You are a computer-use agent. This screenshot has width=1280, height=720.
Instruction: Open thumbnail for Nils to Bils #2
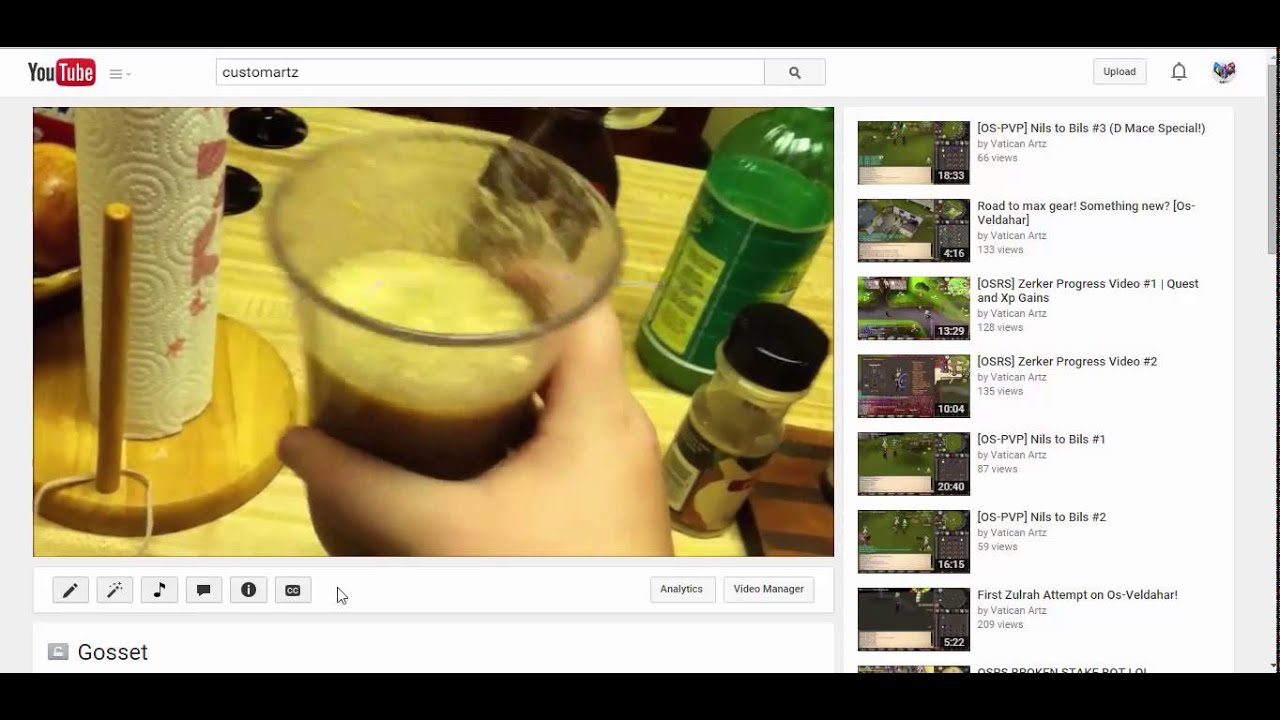(914, 542)
